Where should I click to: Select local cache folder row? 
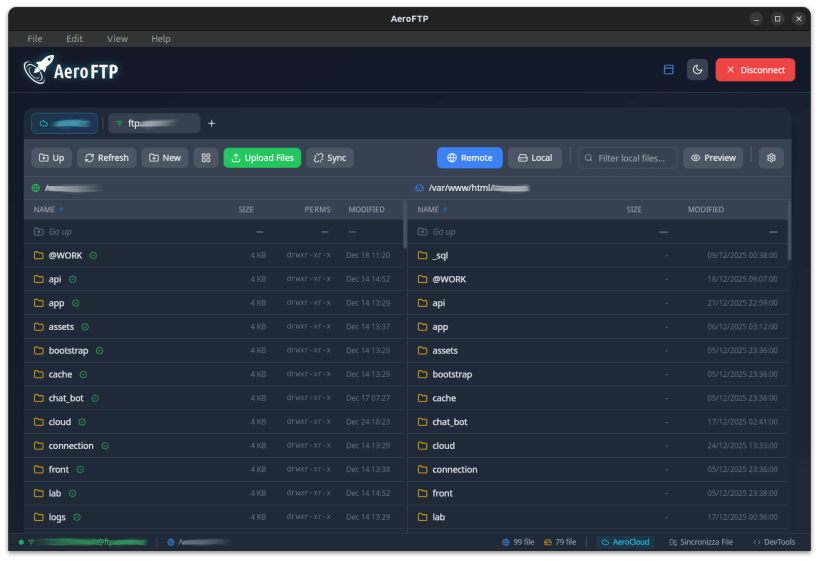598,398
